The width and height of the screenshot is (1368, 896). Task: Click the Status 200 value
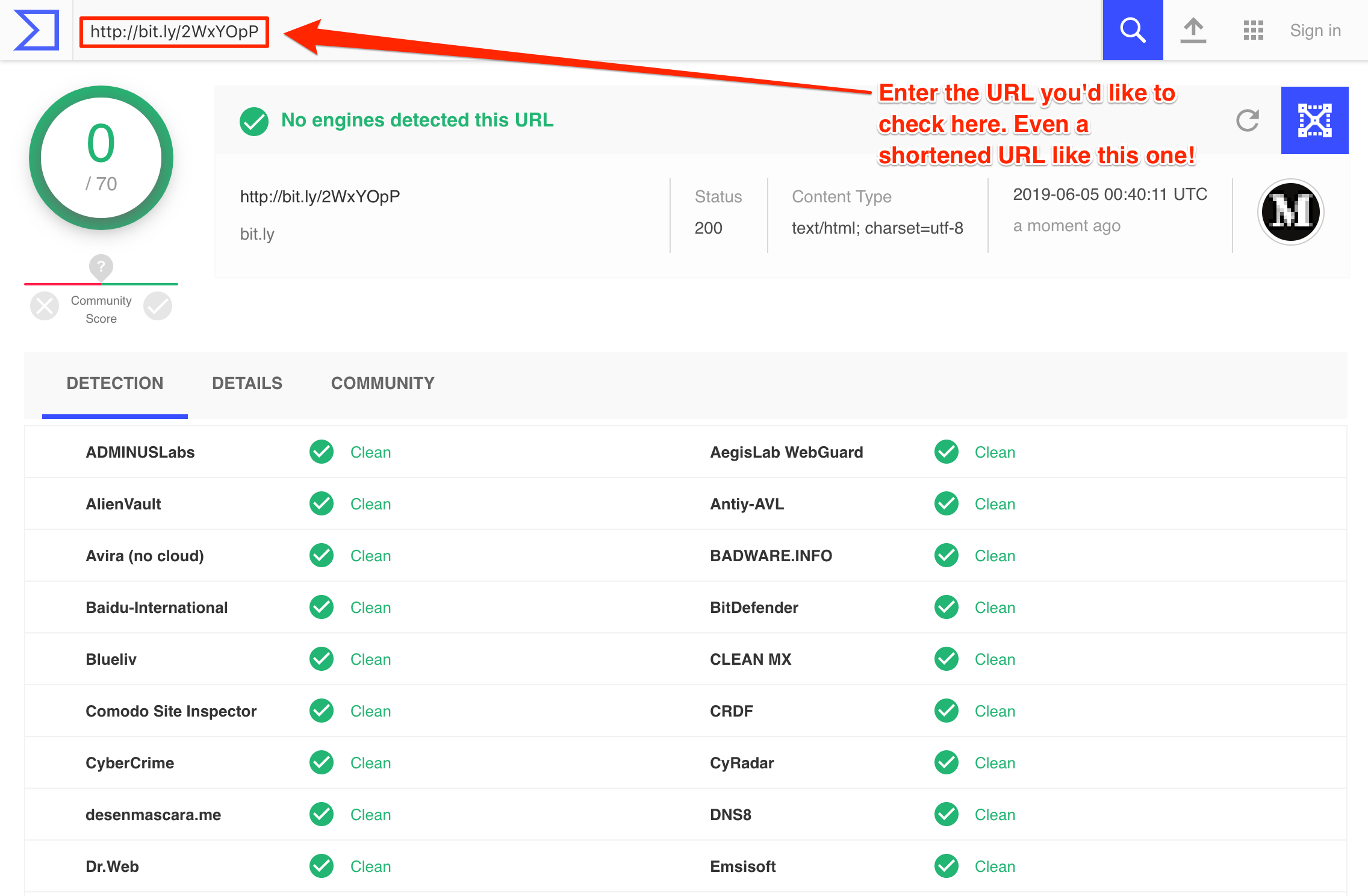[708, 228]
